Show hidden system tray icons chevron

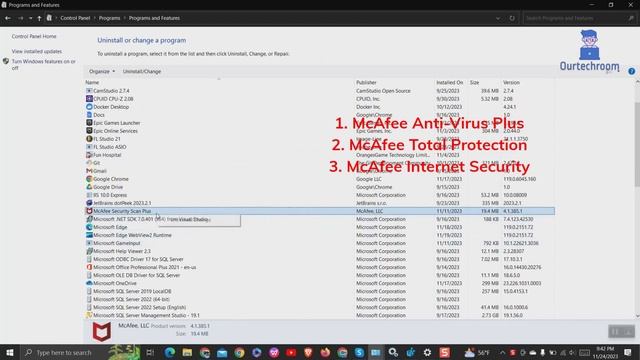click(x=502, y=352)
